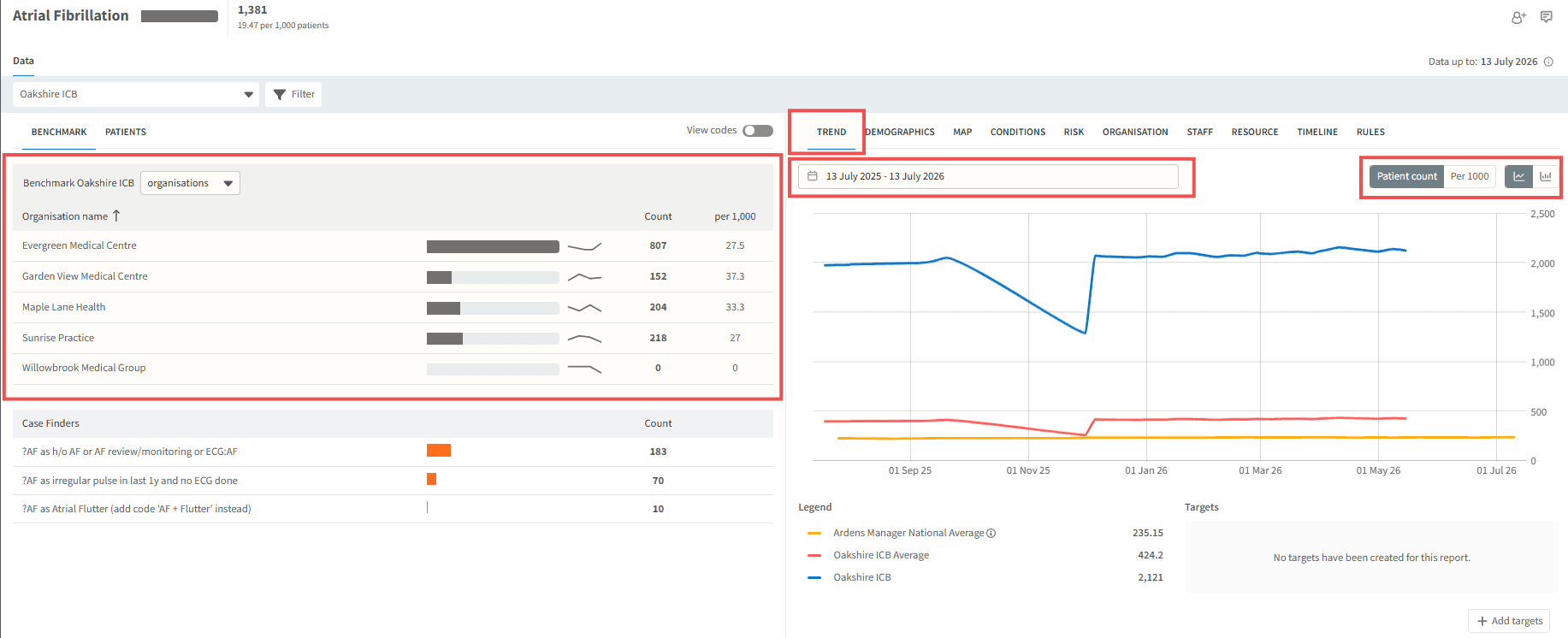Switch to line chart view icon
Viewport: 1568px width, 638px height.
point(1518,176)
